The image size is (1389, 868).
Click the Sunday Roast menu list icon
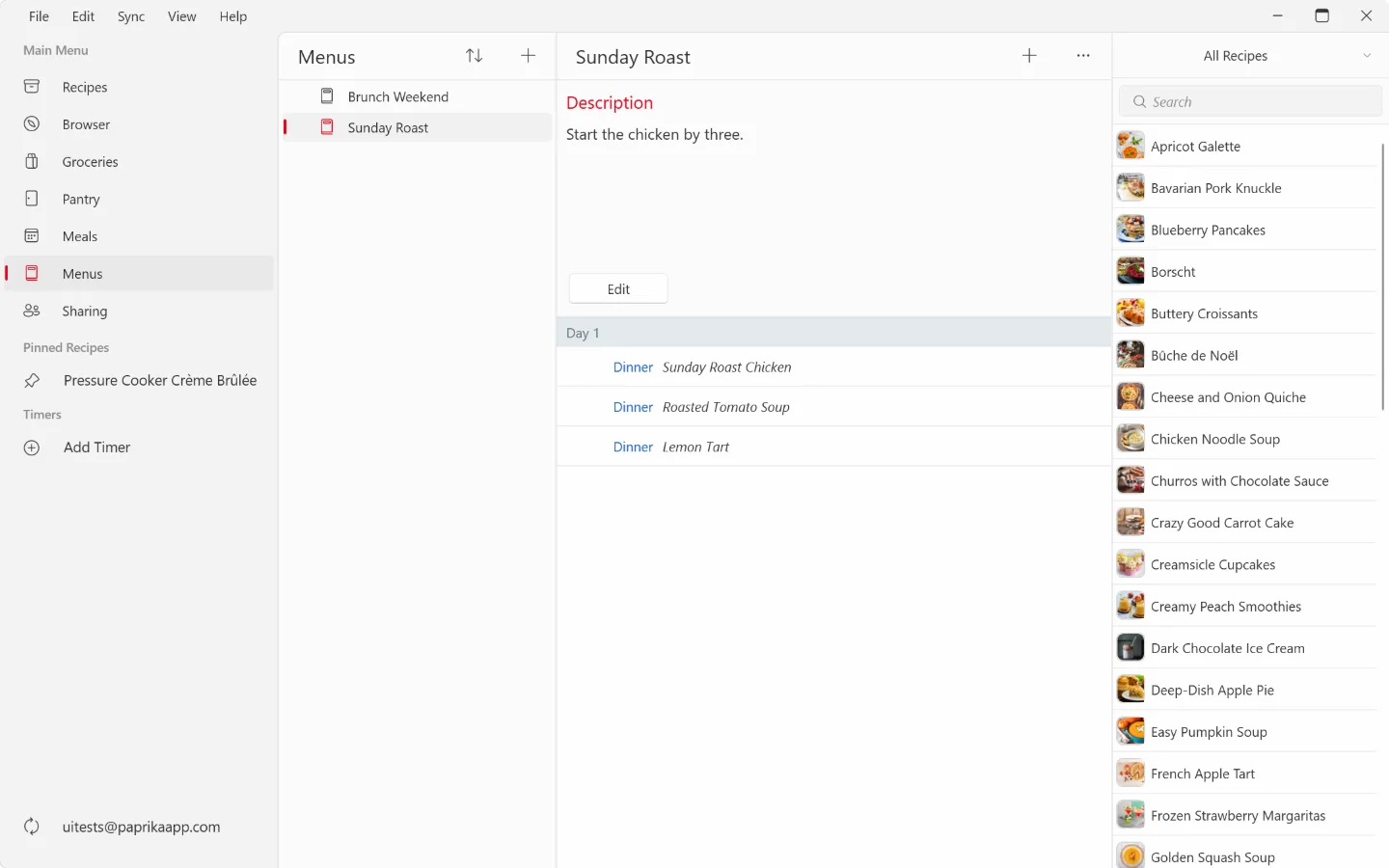[x=327, y=127]
